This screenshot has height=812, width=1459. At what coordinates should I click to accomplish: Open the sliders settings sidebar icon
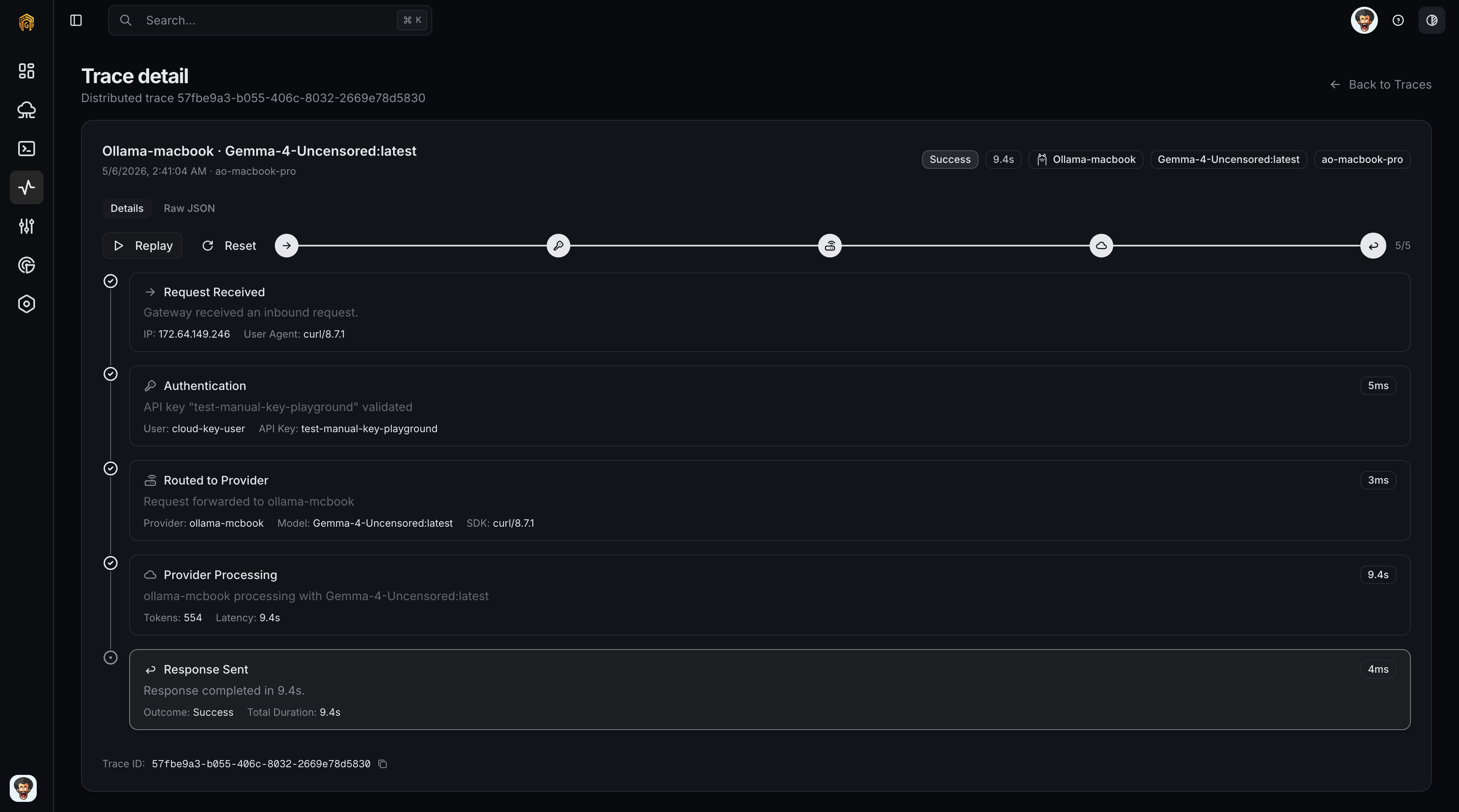pyautogui.click(x=27, y=227)
